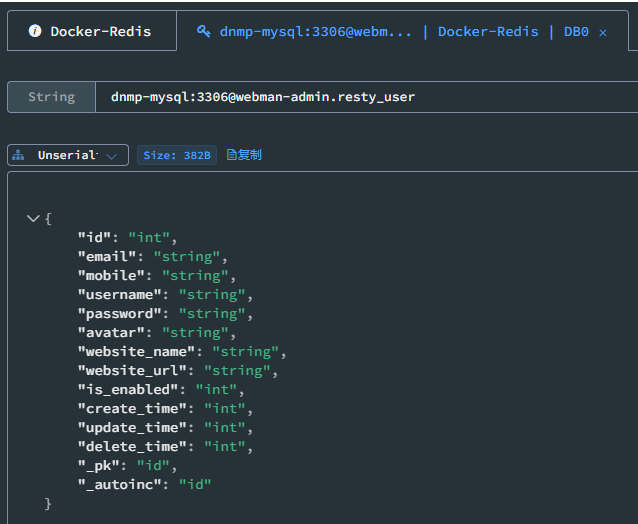The width and height of the screenshot is (638, 524).
Task: Click the "avatar" key in JSON
Action: click(x=111, y=333)
